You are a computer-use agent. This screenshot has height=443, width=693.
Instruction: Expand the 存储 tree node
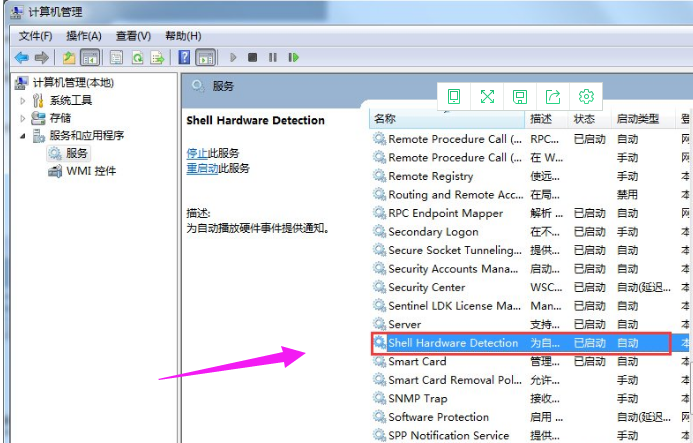pyautogui.click(x=23, y=118)
